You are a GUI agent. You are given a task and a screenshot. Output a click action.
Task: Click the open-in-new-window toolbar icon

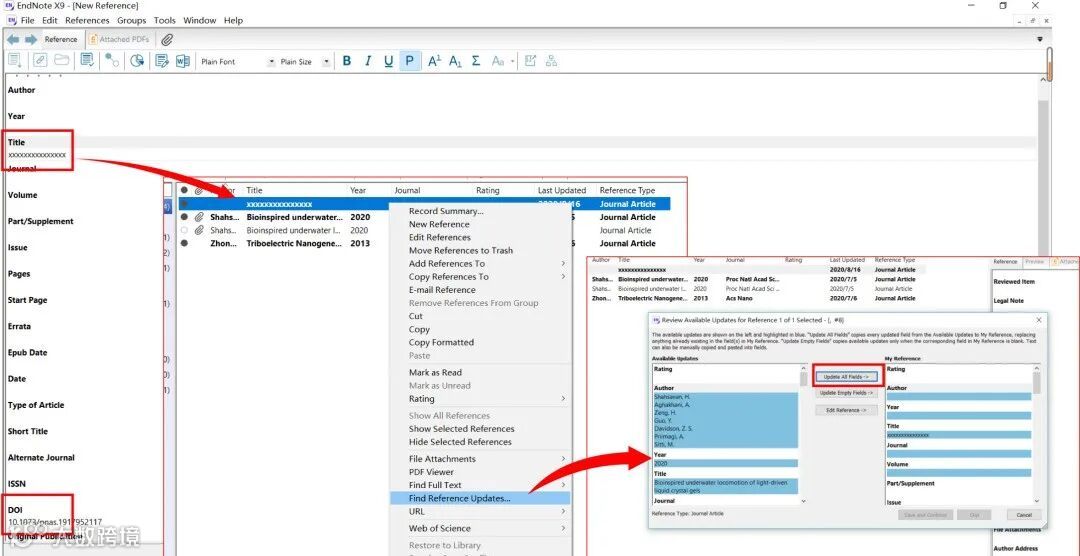pos(530,61)
